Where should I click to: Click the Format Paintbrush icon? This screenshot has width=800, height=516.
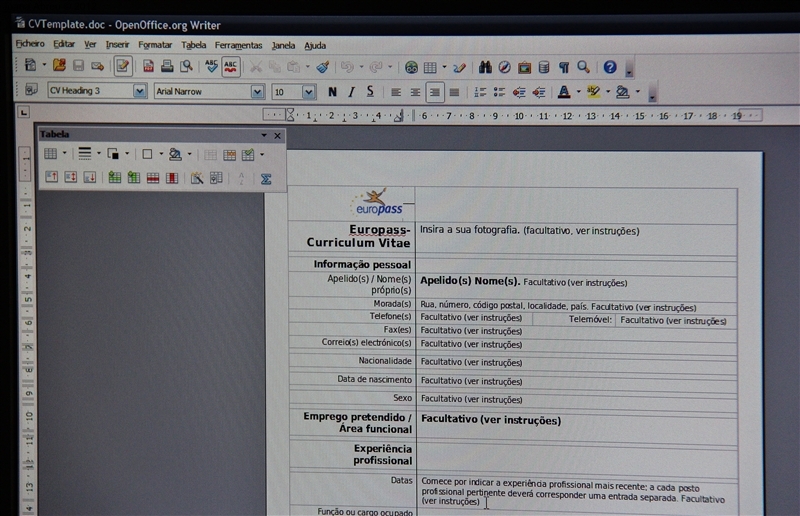click(322, 67)
